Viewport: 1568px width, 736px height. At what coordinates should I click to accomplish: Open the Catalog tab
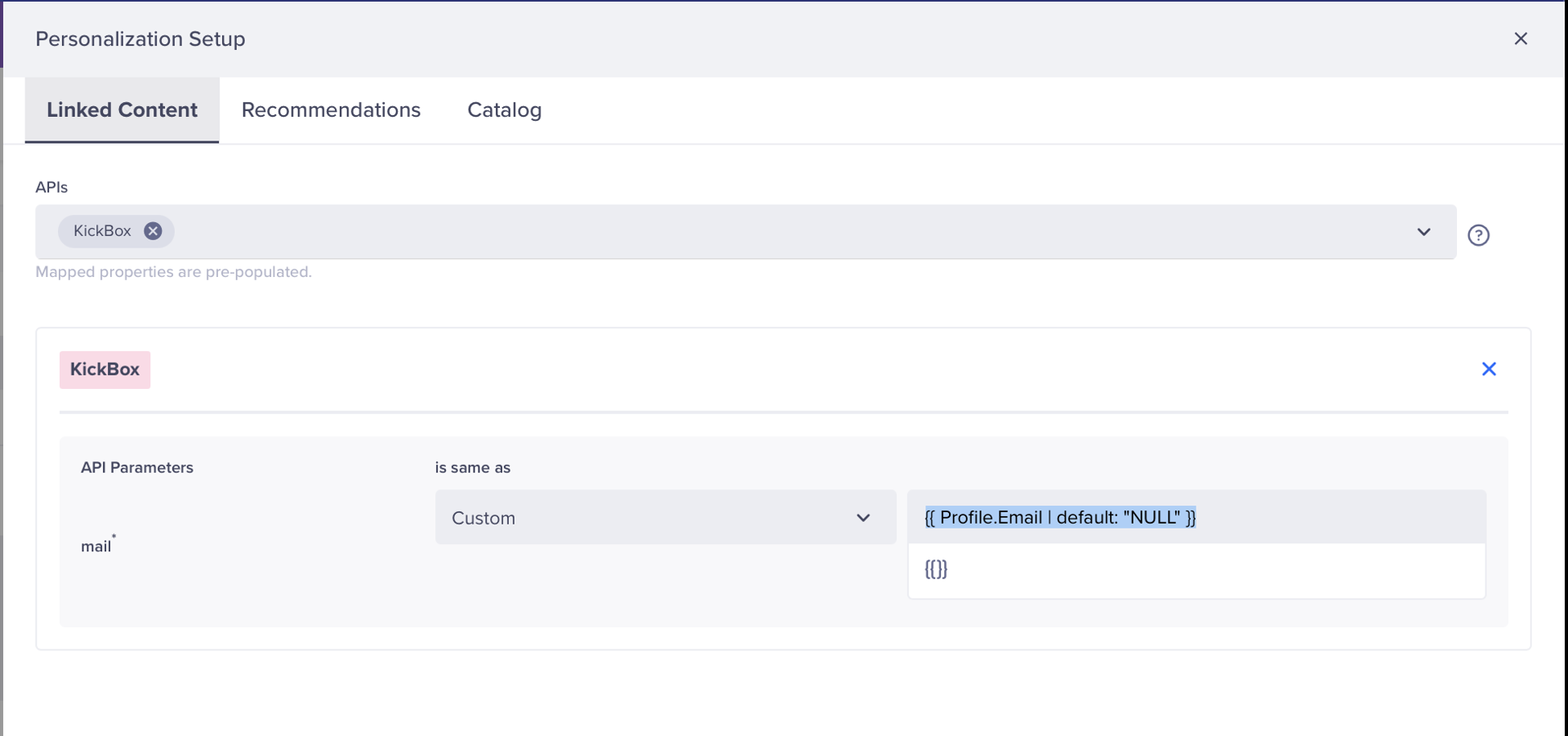[x=503, y=109]
